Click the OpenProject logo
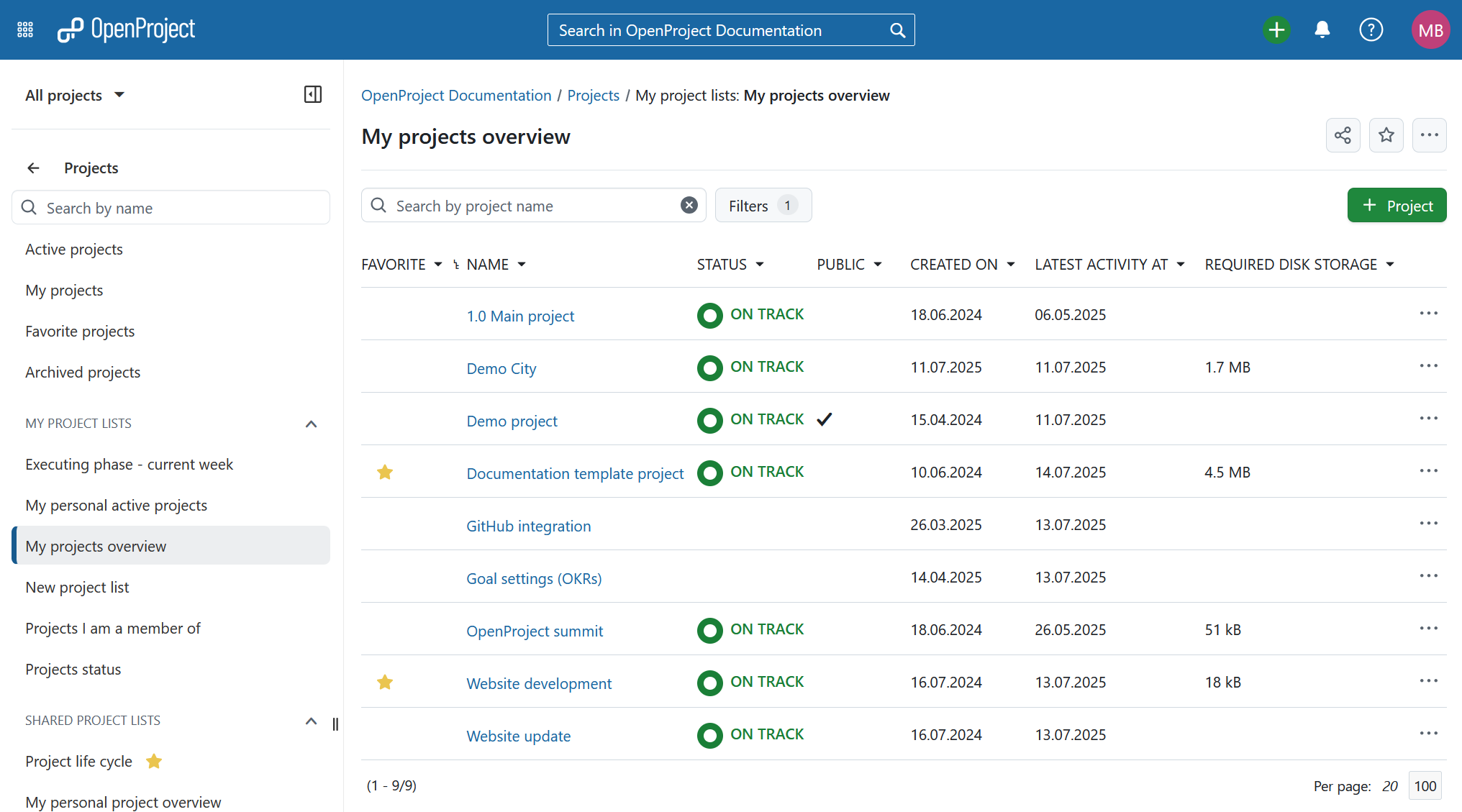The image size is (1462, 812). pyautogui.click(x=126, y=29)
